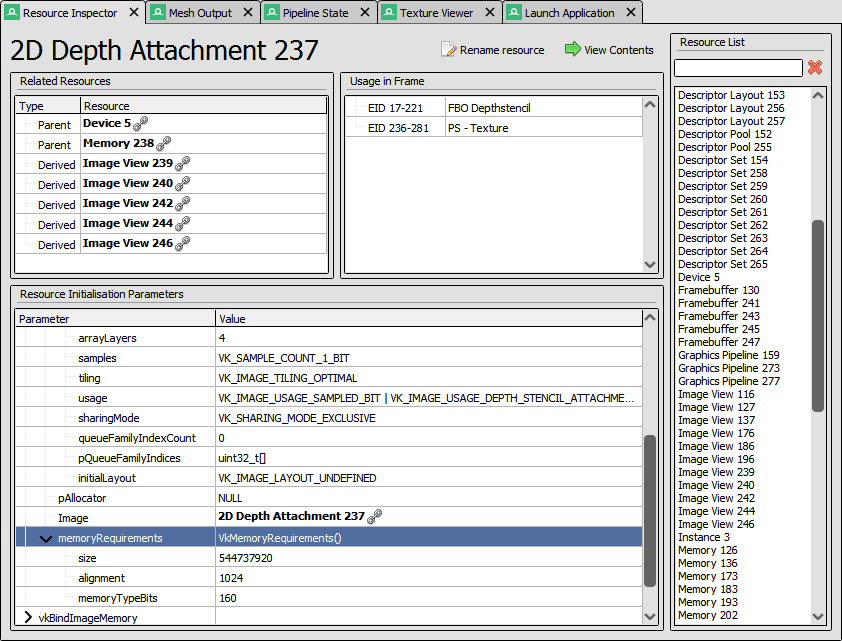Click the Rename resource button

[493, 50]
